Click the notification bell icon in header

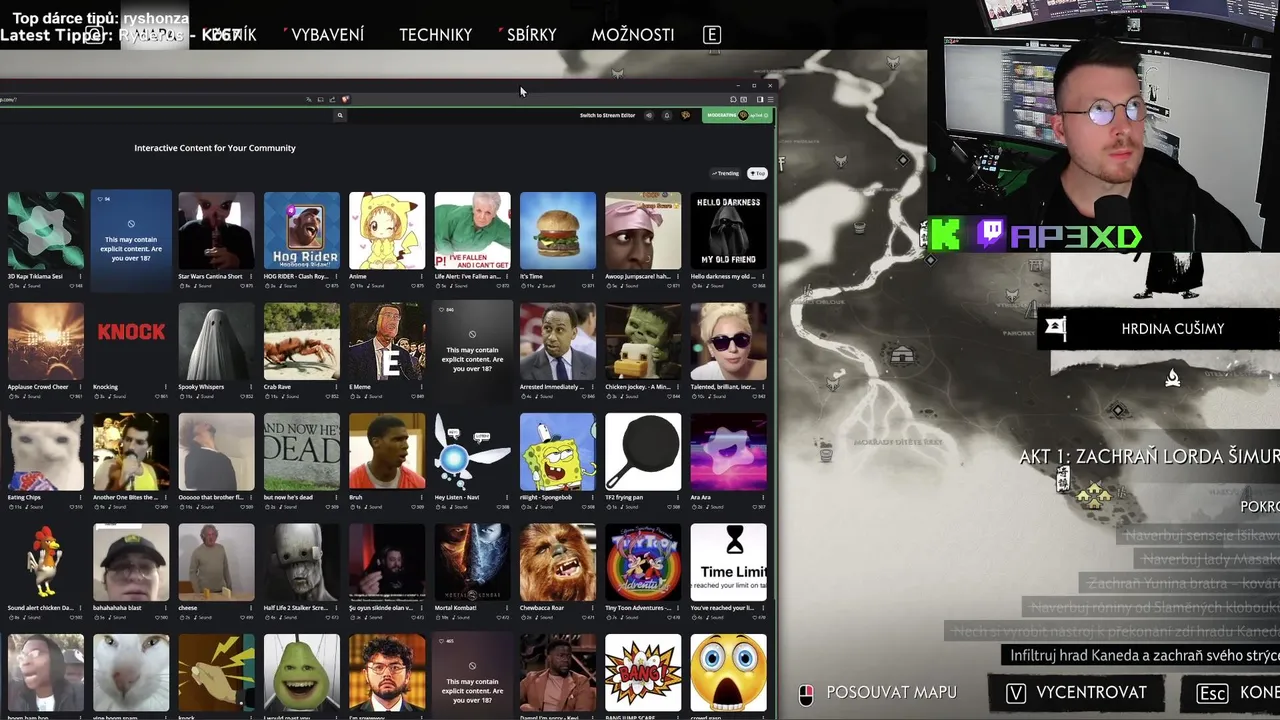667,115
